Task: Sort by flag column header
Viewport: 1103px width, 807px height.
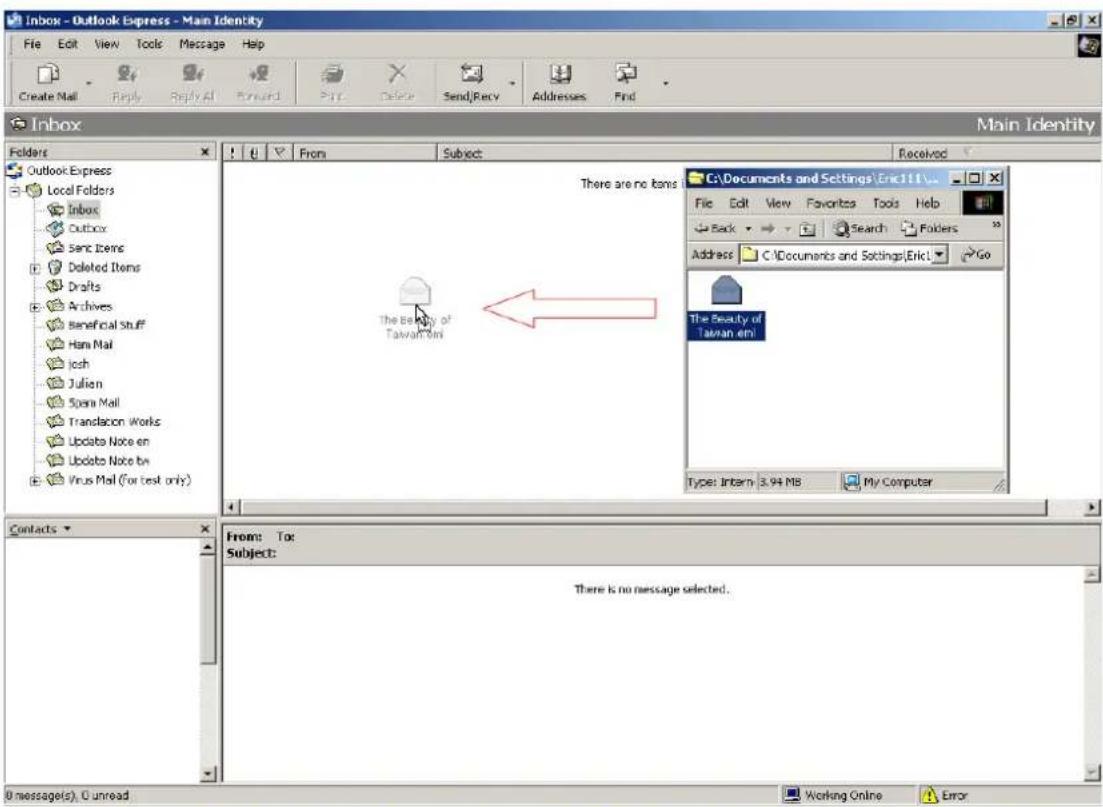Action: [279, 153]
